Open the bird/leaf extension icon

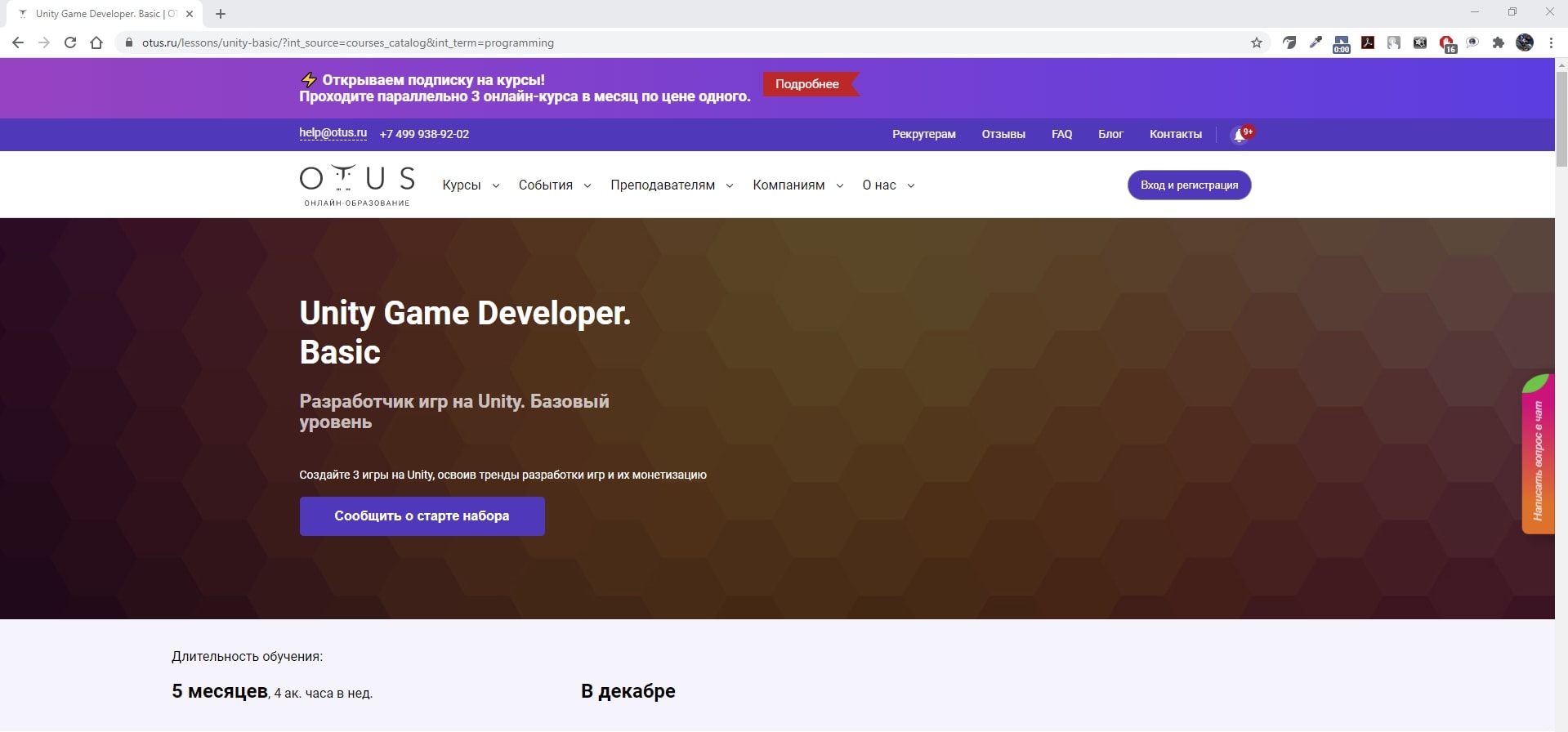click(1289, 42)
